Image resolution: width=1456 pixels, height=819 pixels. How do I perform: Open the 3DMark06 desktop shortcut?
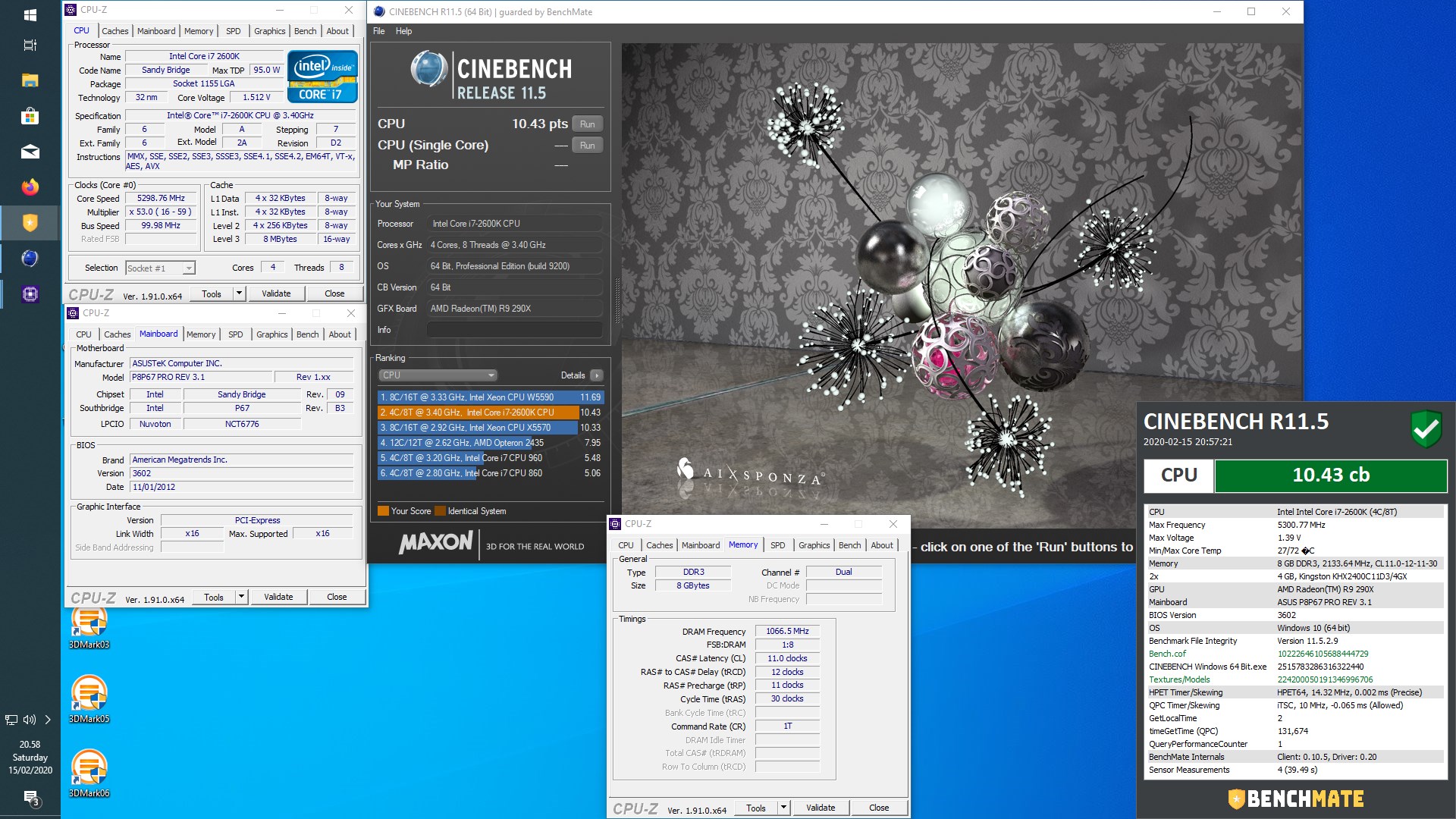click(x=89, y=774)
